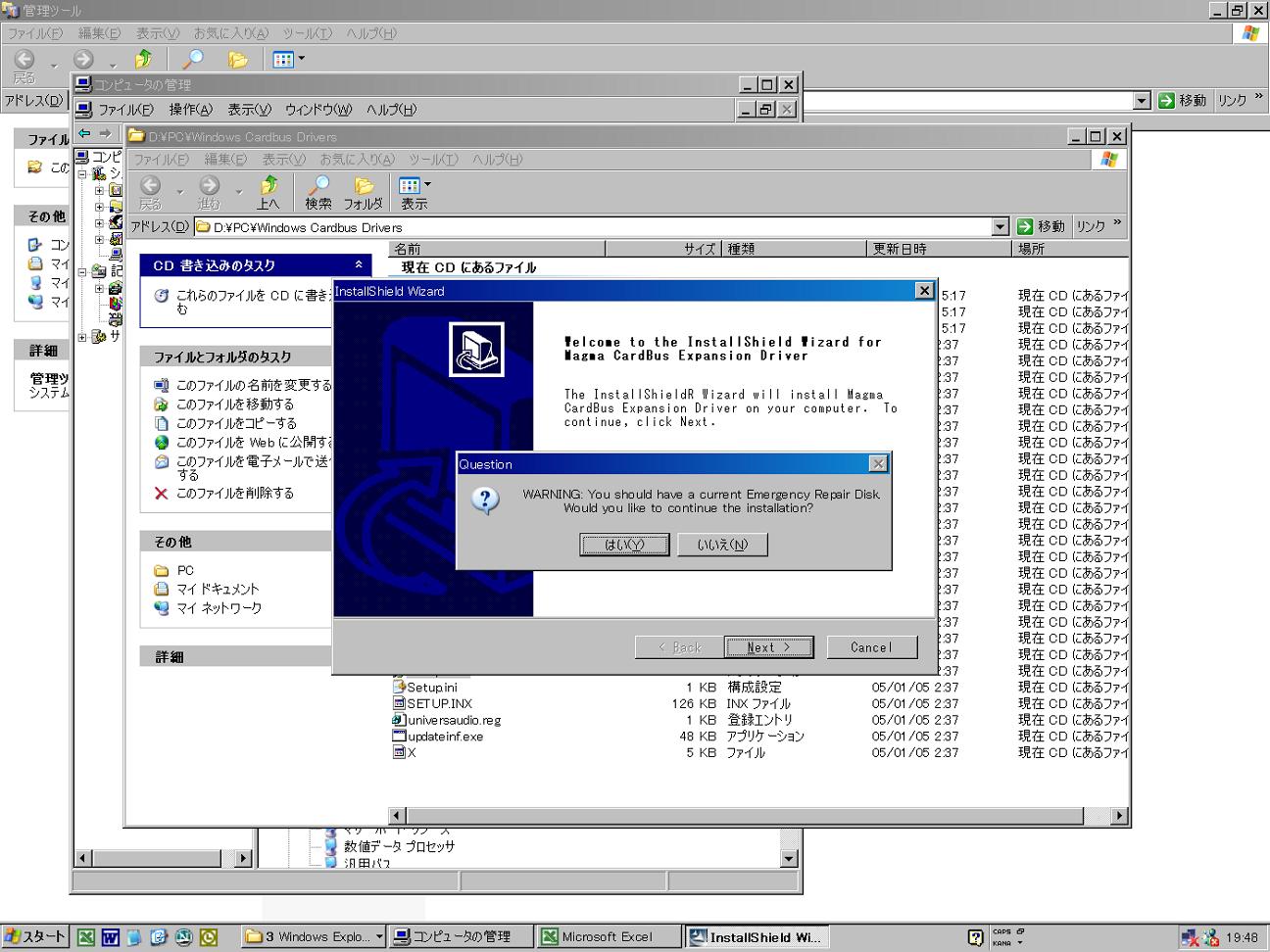Switch to Microsoft Excel taskbar button
Viewport: 1270px width, 952px height.
pos(609,936)
